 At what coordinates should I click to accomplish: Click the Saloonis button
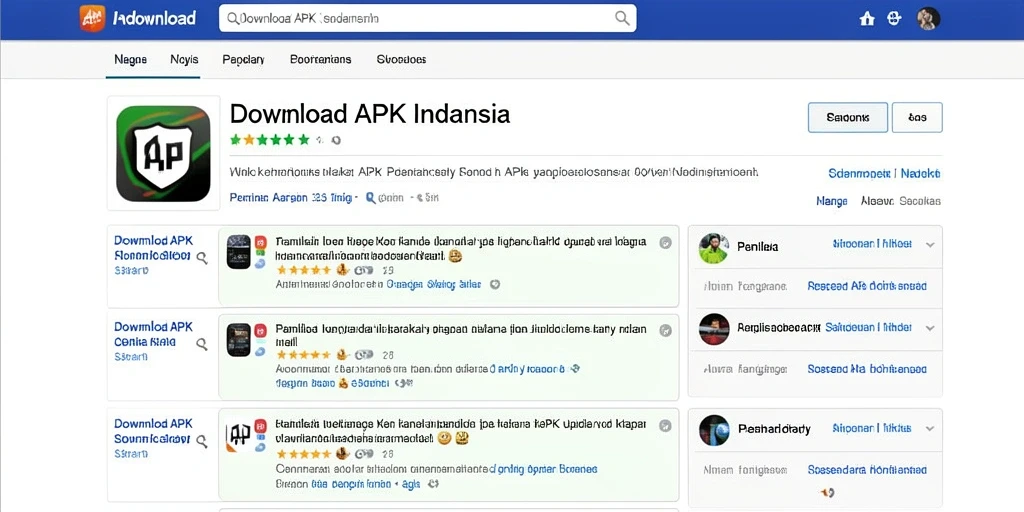(x=848, y=118)
